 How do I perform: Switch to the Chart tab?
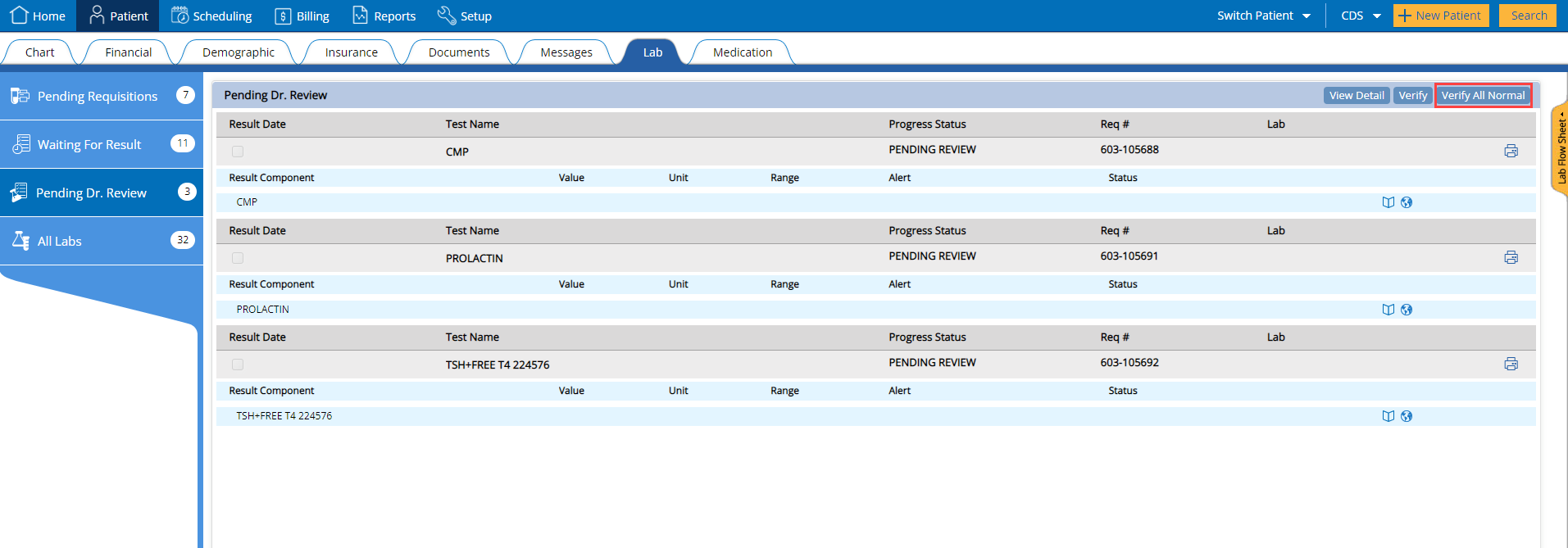[x=39, y=52]
